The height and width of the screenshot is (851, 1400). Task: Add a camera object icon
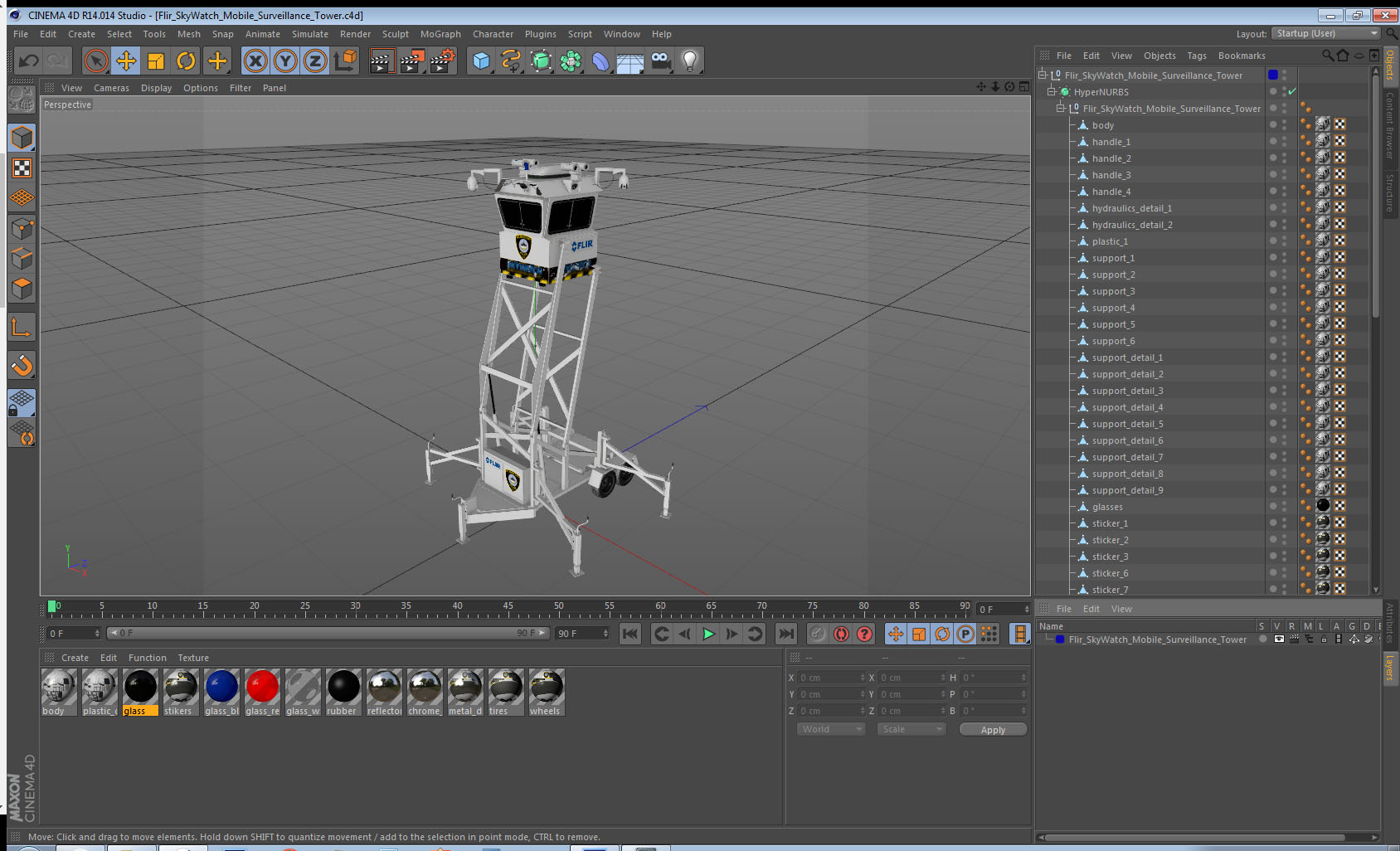coord(660,61)
